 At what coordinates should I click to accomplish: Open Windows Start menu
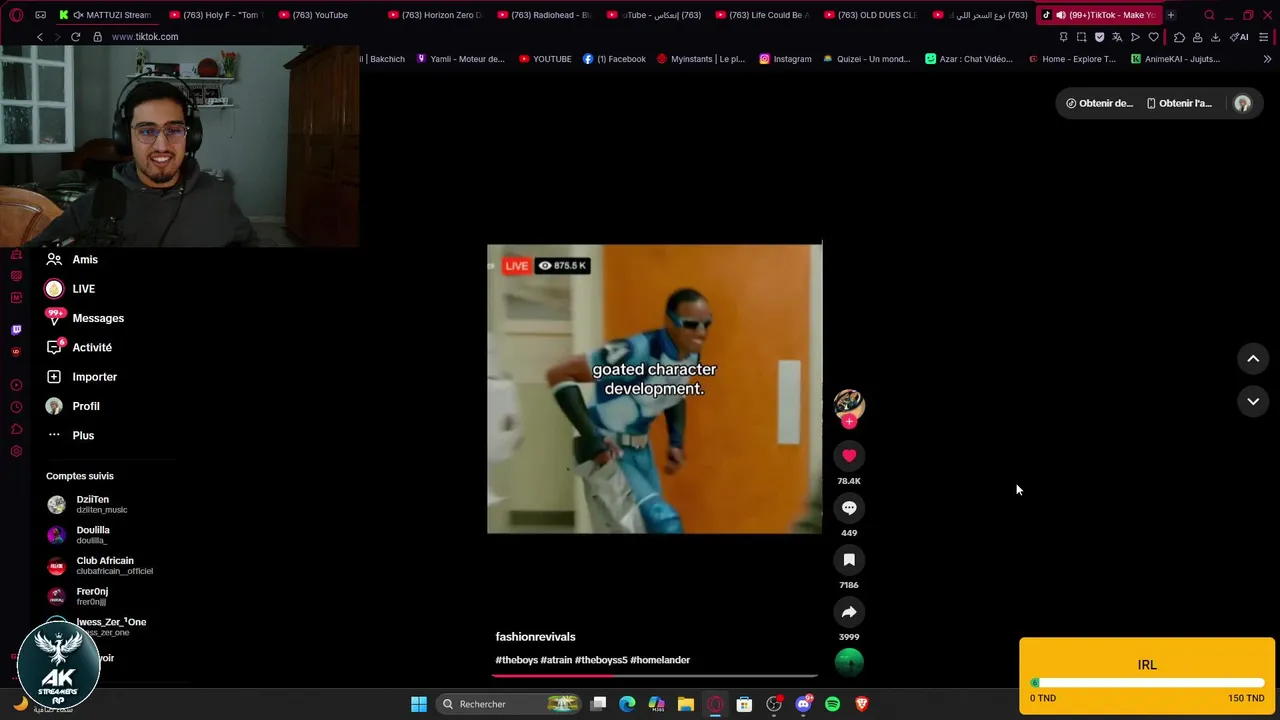click(x=419, y=704)
